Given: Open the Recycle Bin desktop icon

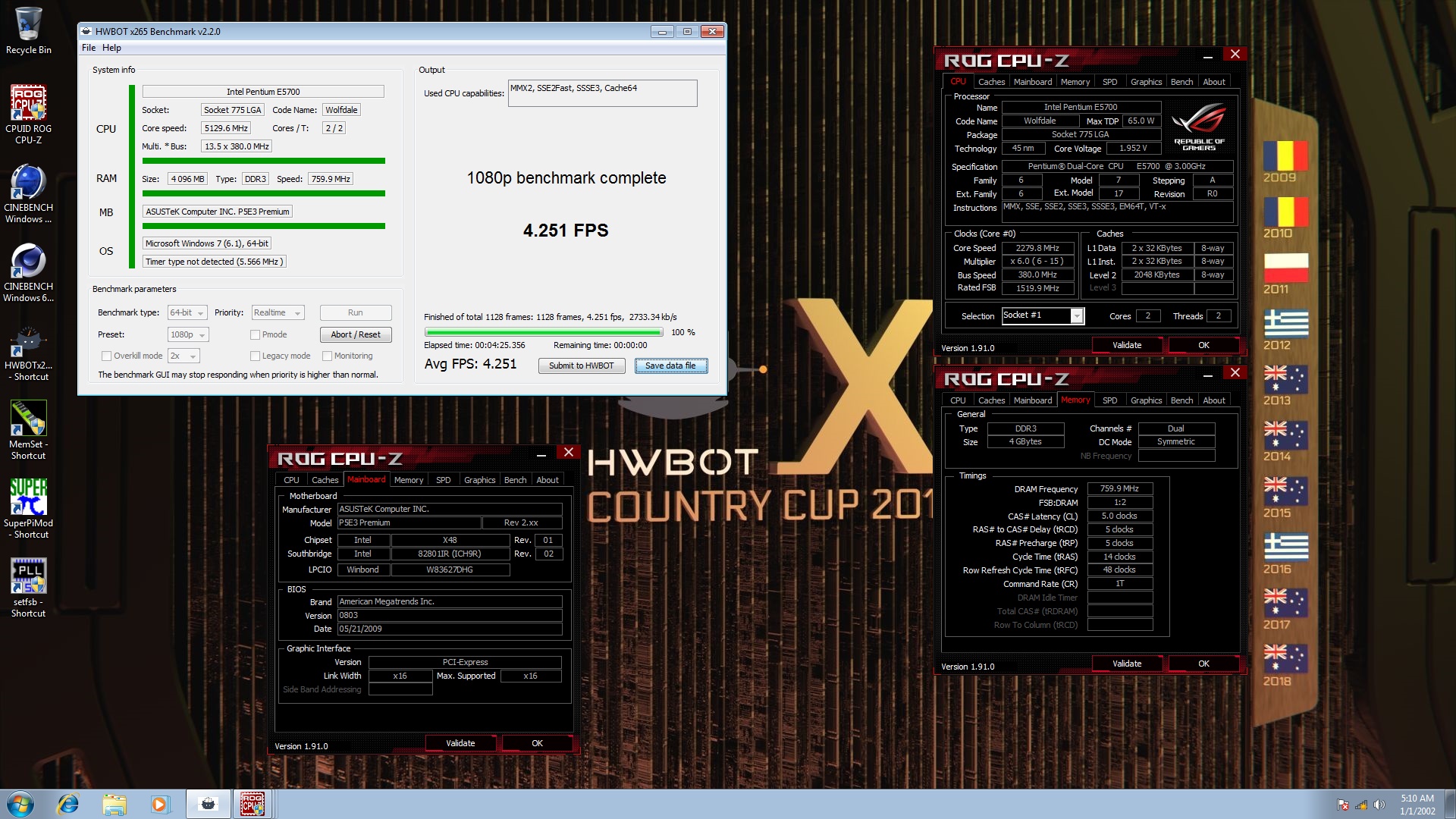Looking at the screenshot, I should pos(28,30).
